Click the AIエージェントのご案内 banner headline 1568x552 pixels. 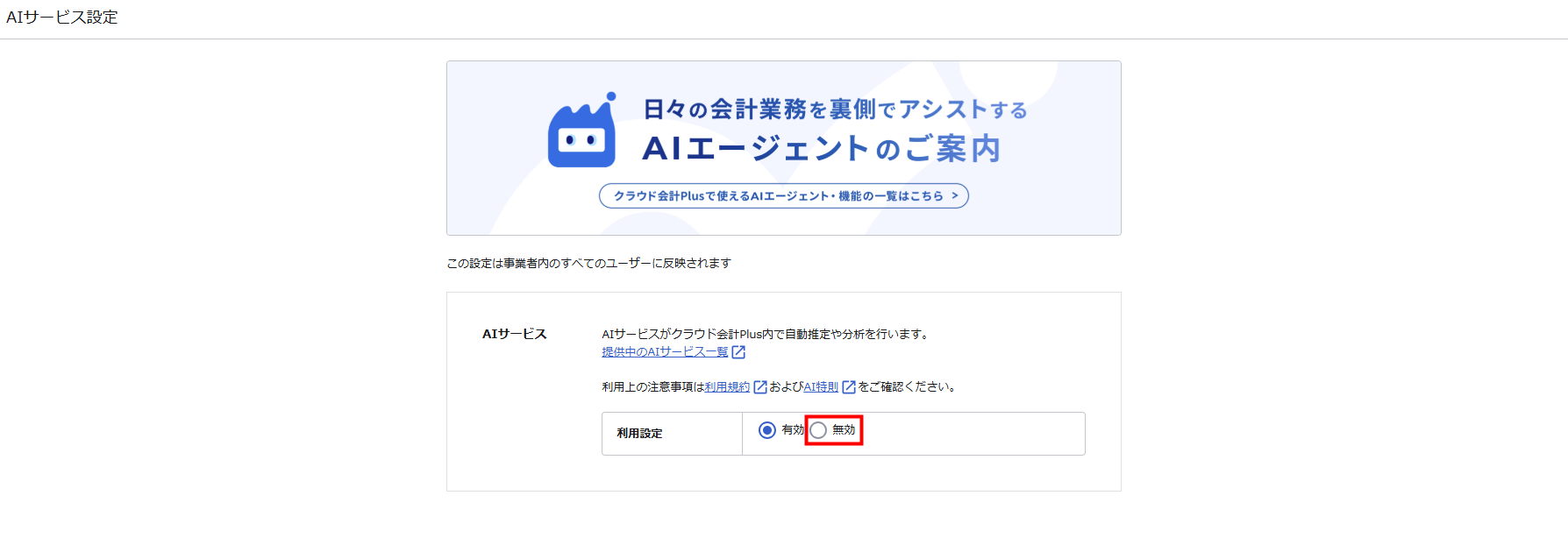(821, 149)
